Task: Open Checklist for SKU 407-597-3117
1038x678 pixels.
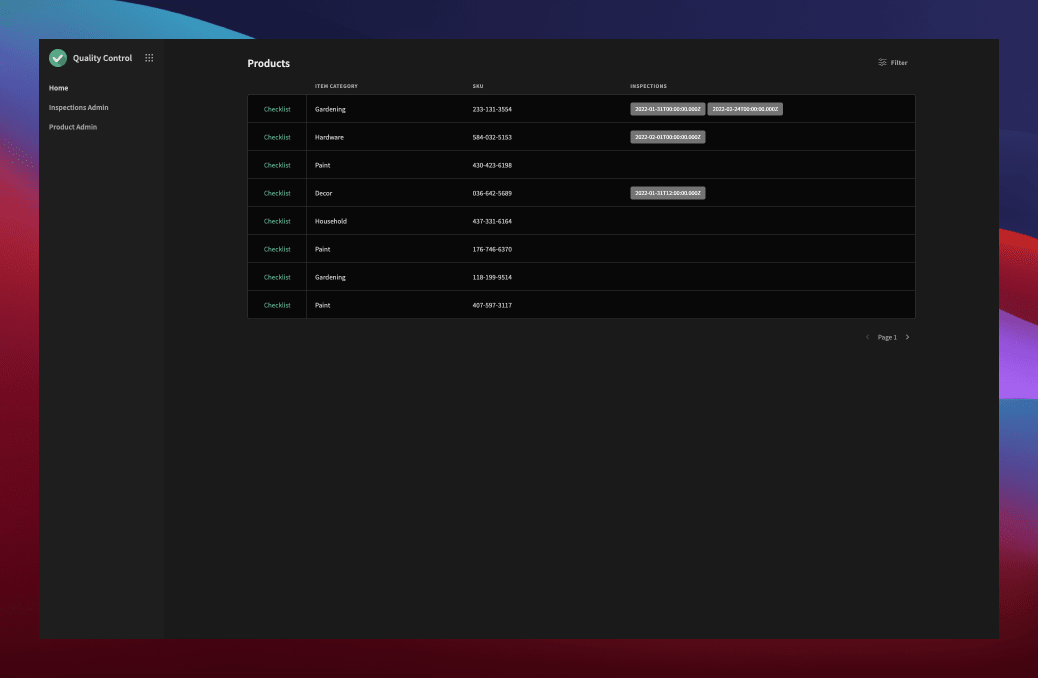Action: (277, 305)
